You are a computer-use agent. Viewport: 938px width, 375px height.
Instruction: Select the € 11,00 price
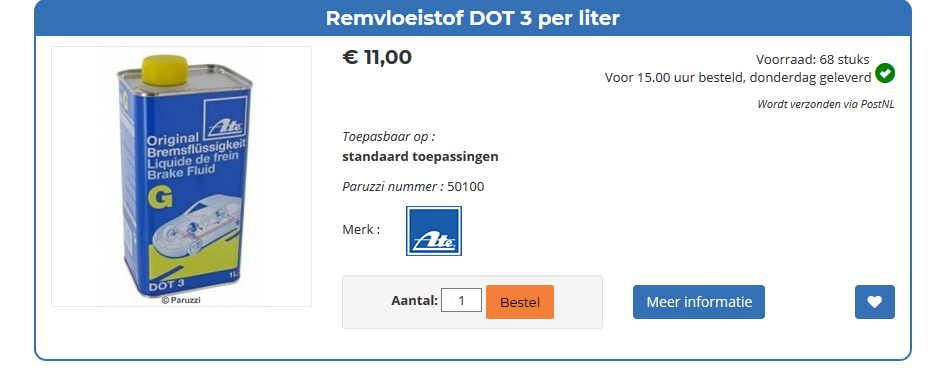377,57
